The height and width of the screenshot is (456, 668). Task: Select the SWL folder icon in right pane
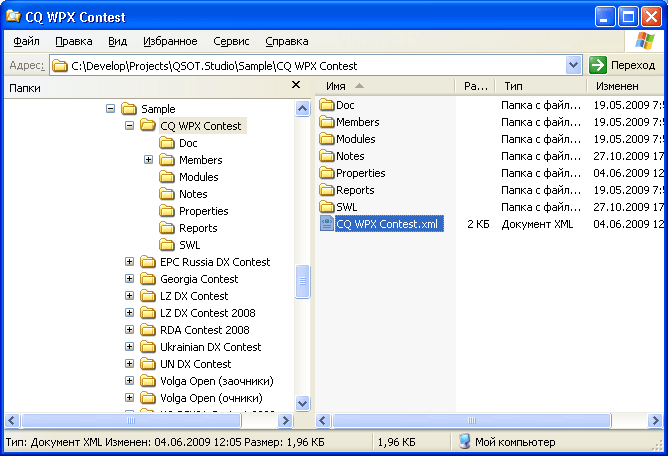click(327, 207)
